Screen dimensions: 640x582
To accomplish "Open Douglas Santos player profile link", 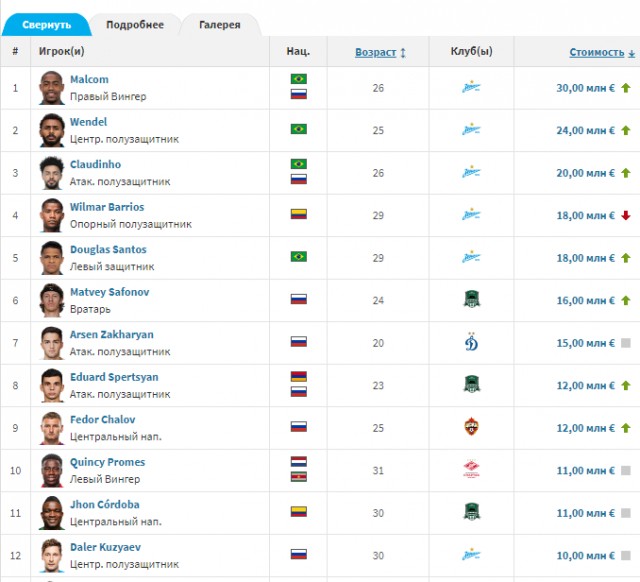I will pos(108,249).
